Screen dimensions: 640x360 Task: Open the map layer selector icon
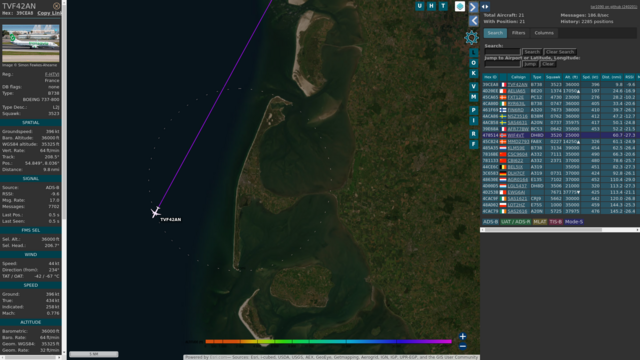(x=460, y=7)
